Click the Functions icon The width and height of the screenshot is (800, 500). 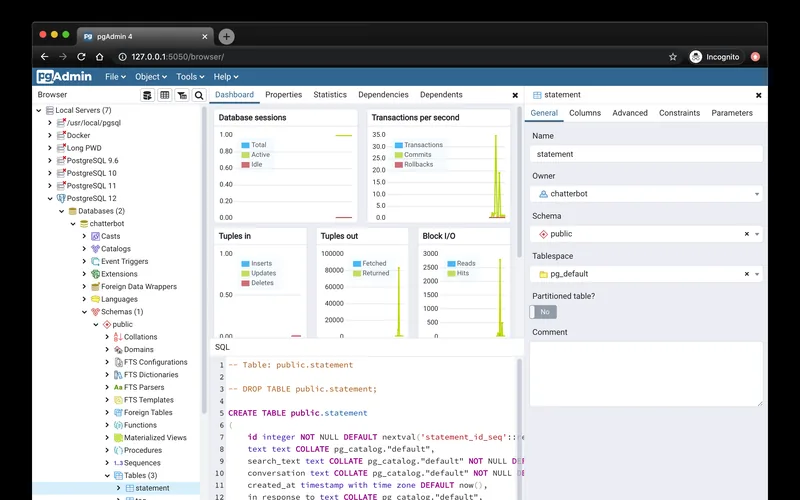click(118, 425)
